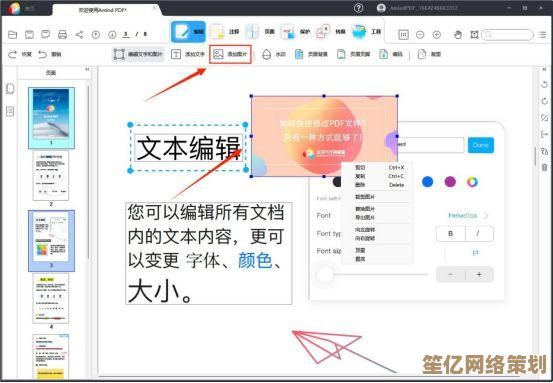This screenshot has width=553, height=383.
Task: Open the Bates number tool with lock icon
Action: pos(391,54)
